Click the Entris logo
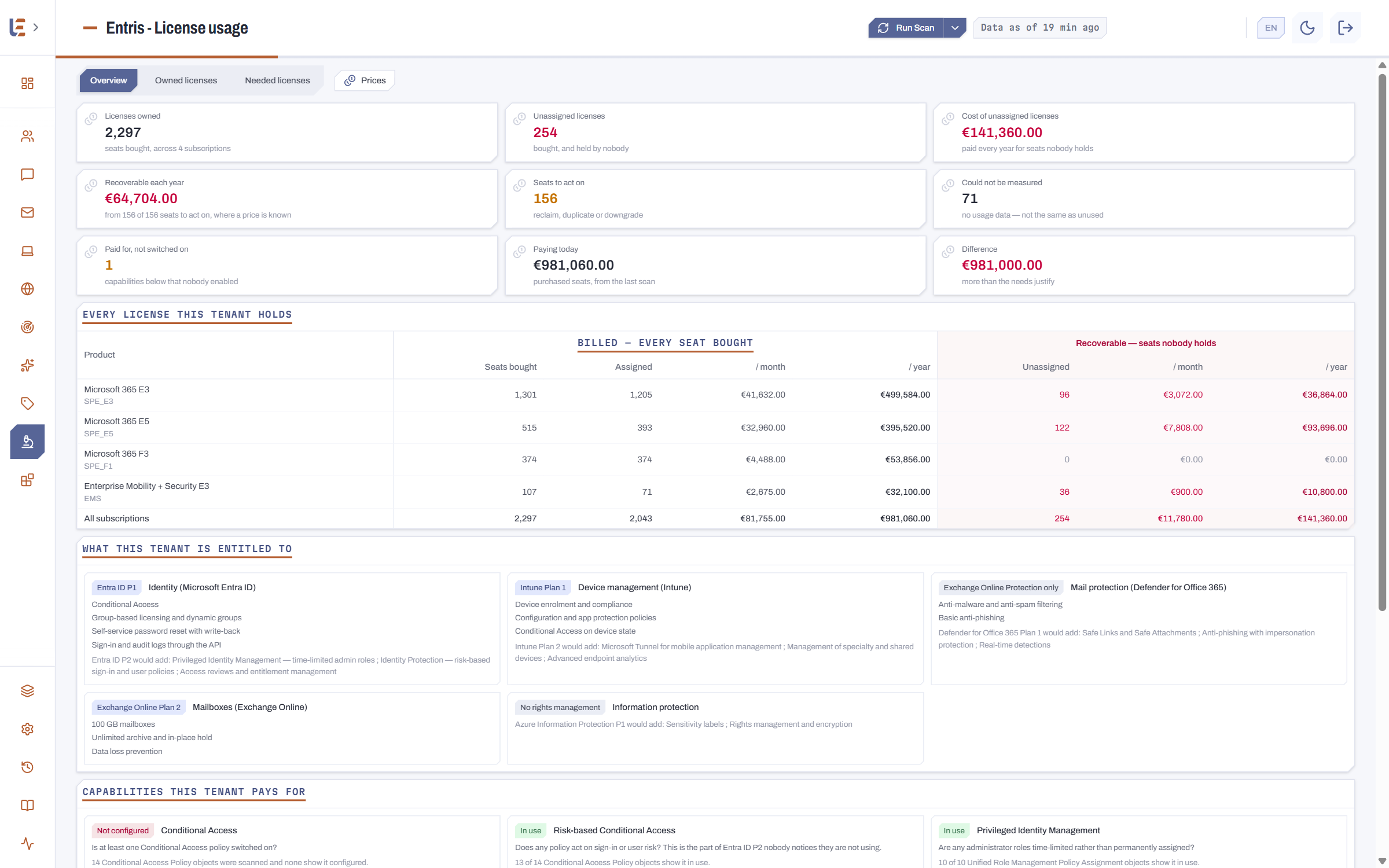This screenshot has width=1389, height=868. 18,27
